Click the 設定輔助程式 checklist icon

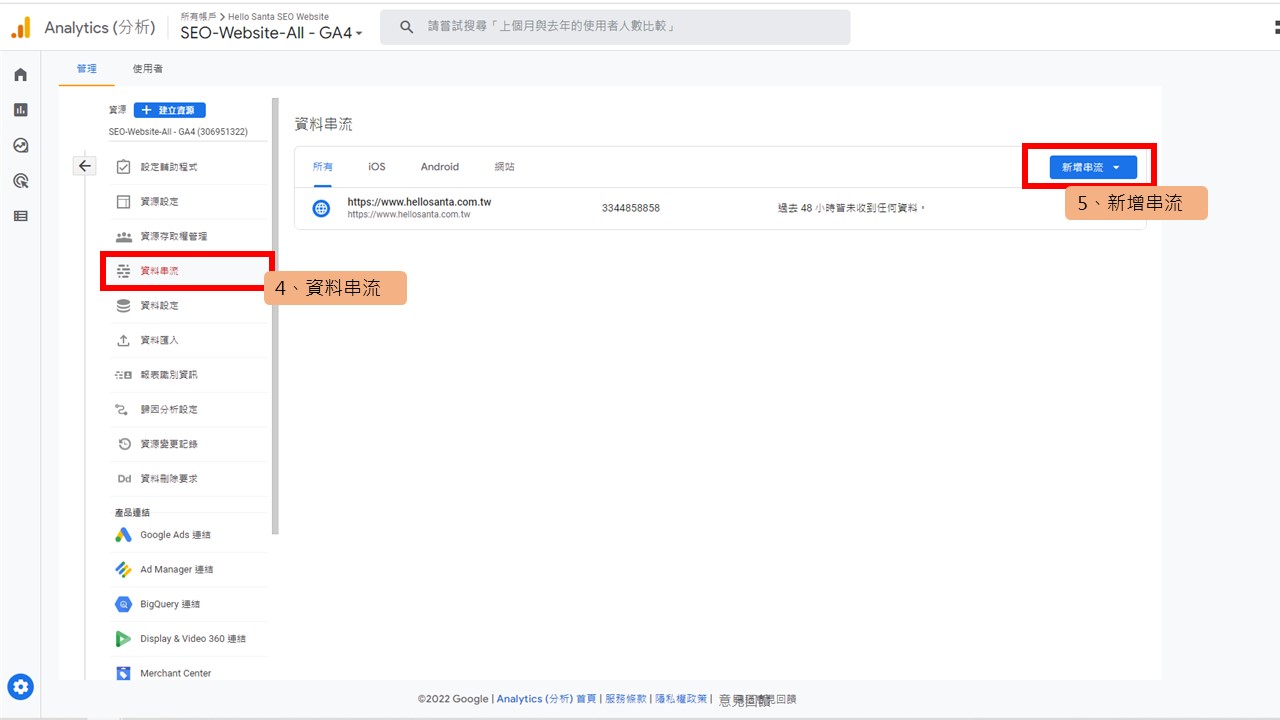[x=123, y=167]
